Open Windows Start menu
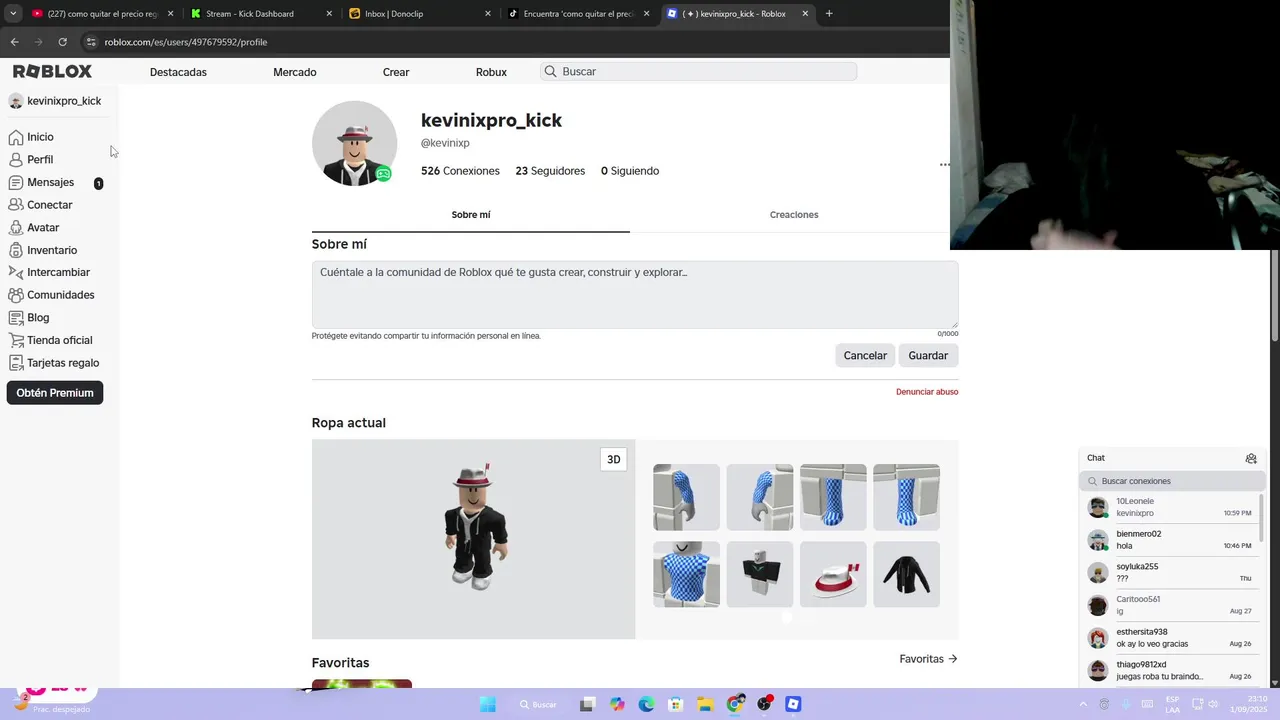This screenshot has height=720, width=1280. point(488,704)
